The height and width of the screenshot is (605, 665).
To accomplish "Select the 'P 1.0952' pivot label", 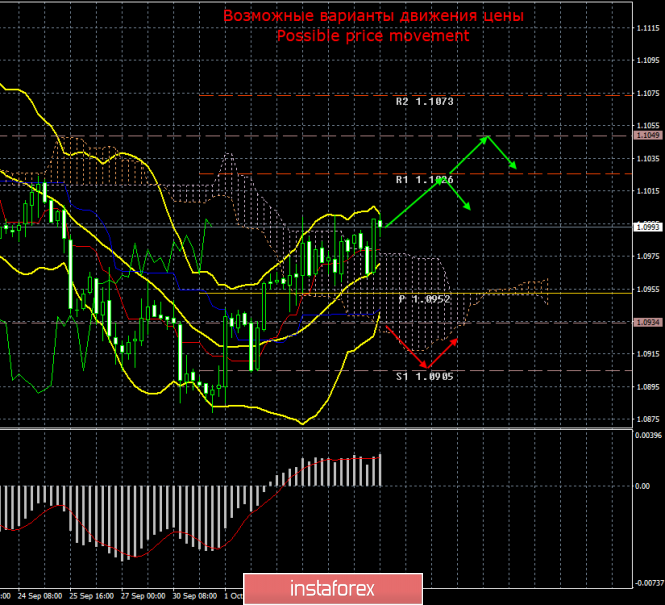I will (x=425, y=299).
